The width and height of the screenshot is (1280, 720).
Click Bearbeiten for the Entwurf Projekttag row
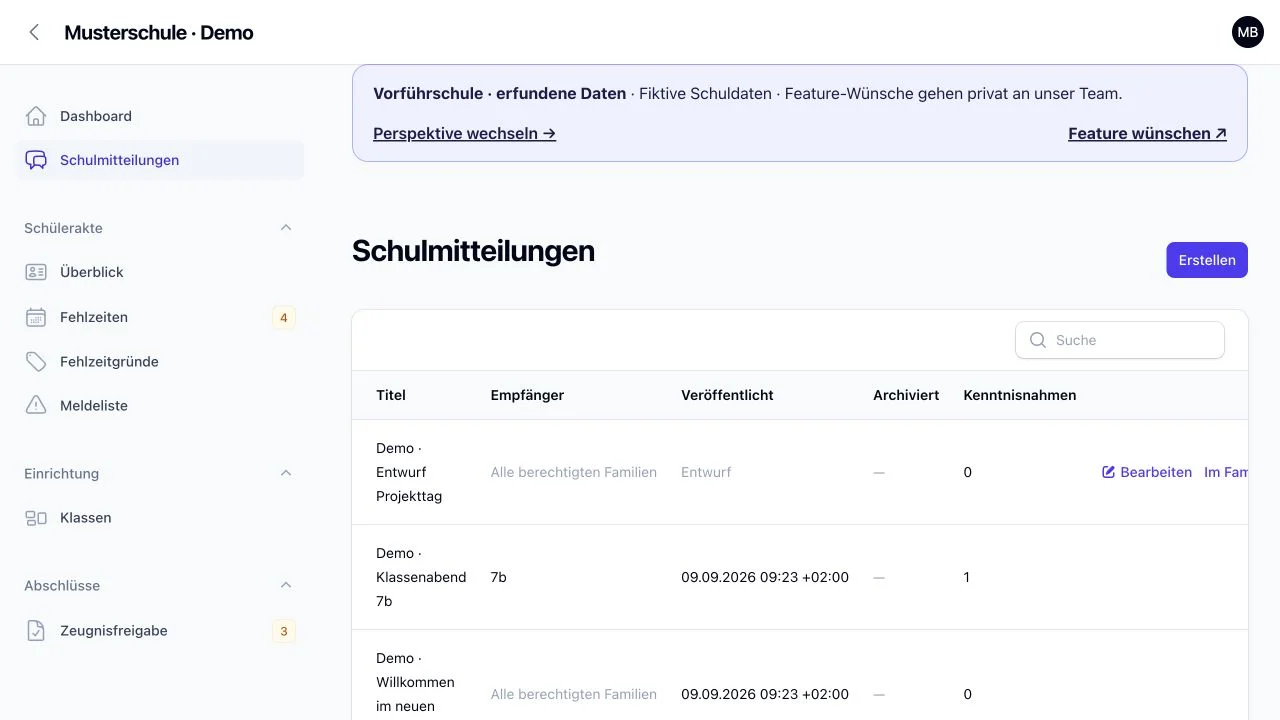(1147, 472)
